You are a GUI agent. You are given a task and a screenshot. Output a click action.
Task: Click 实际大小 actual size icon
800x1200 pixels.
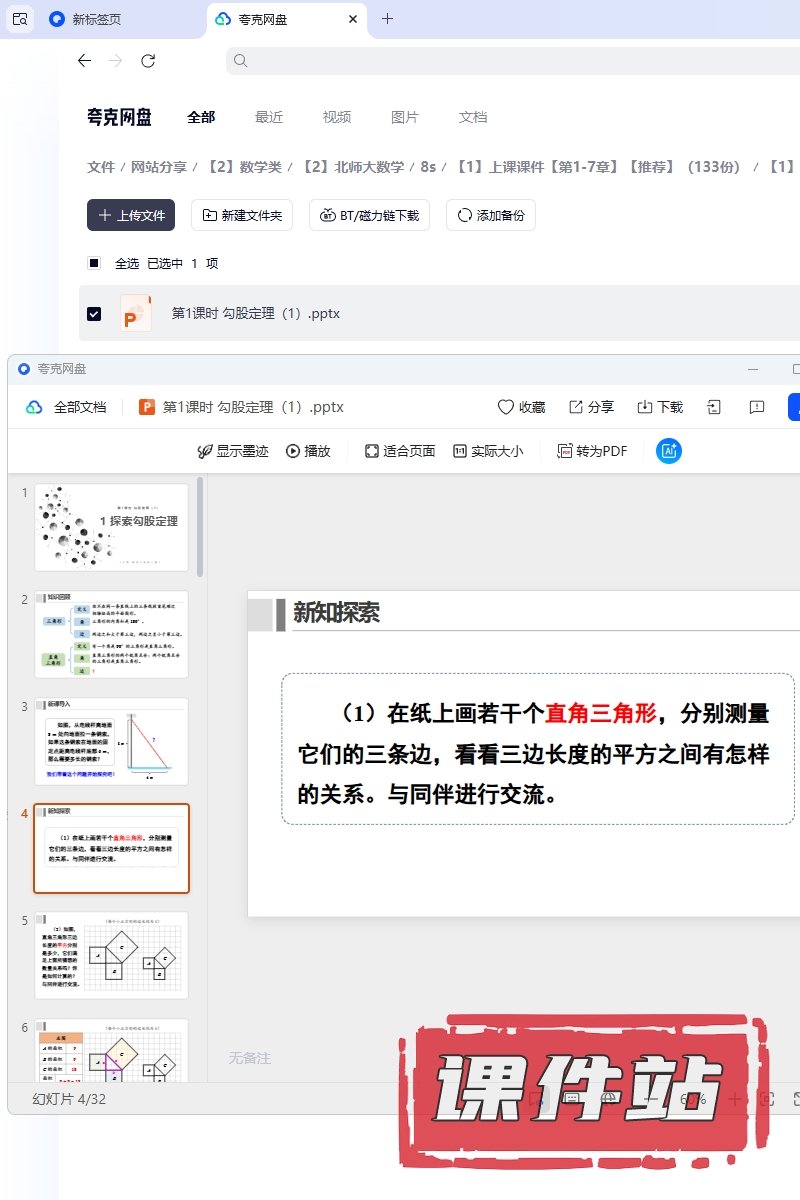(460, 451)
